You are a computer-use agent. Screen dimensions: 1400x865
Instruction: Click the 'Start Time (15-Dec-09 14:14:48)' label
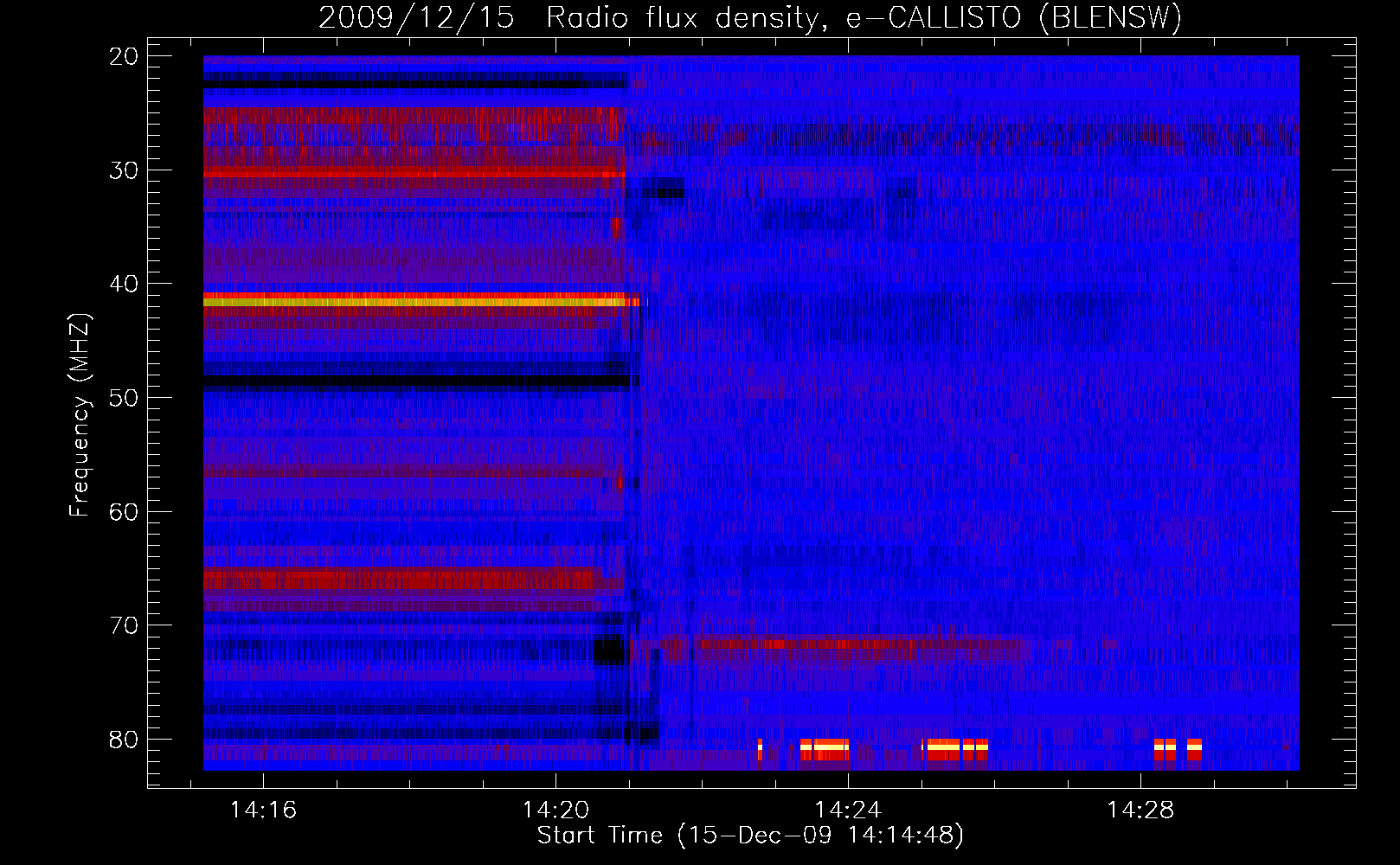tap(750, 836)
